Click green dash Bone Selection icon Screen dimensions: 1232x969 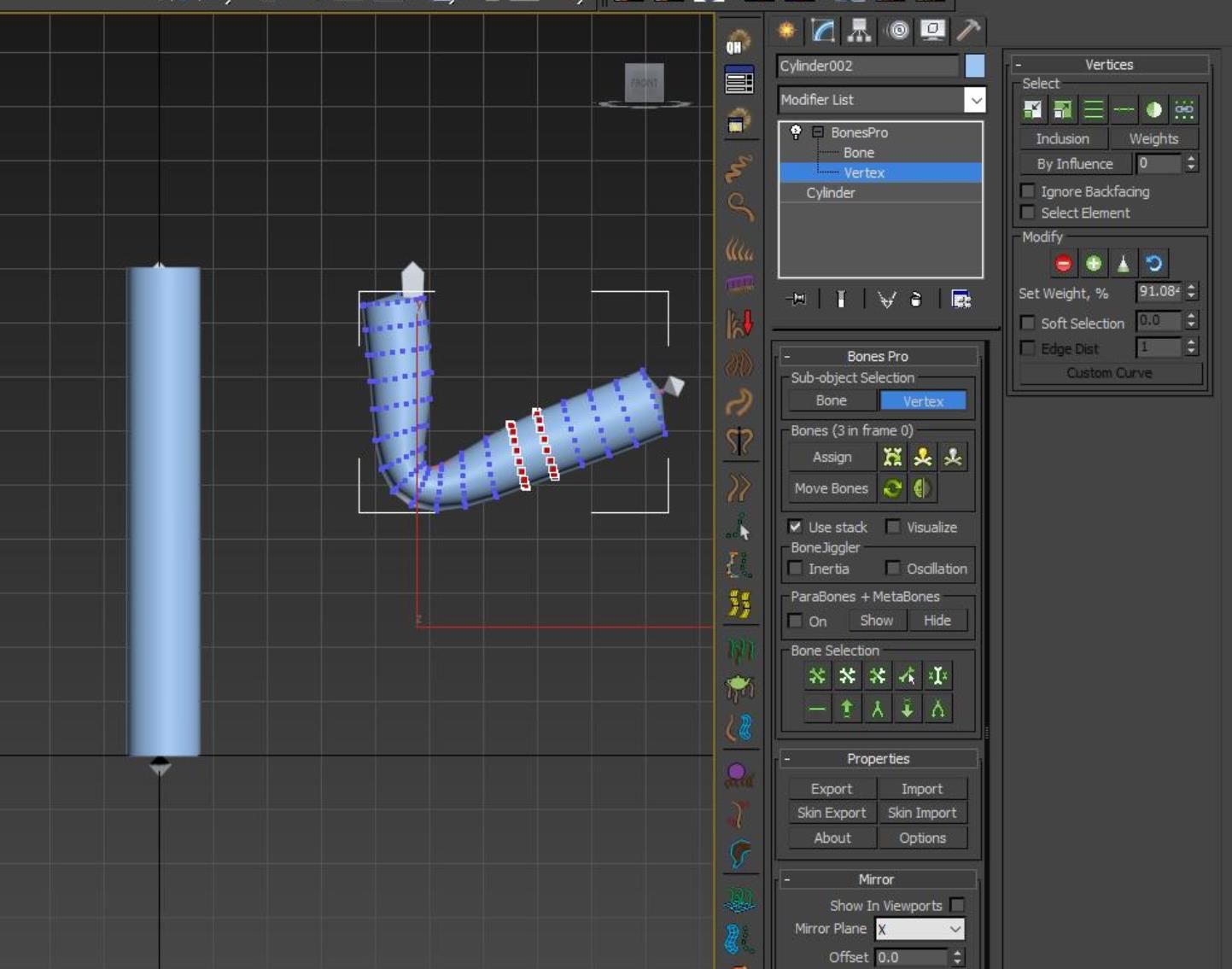click(x=817, y=709)
